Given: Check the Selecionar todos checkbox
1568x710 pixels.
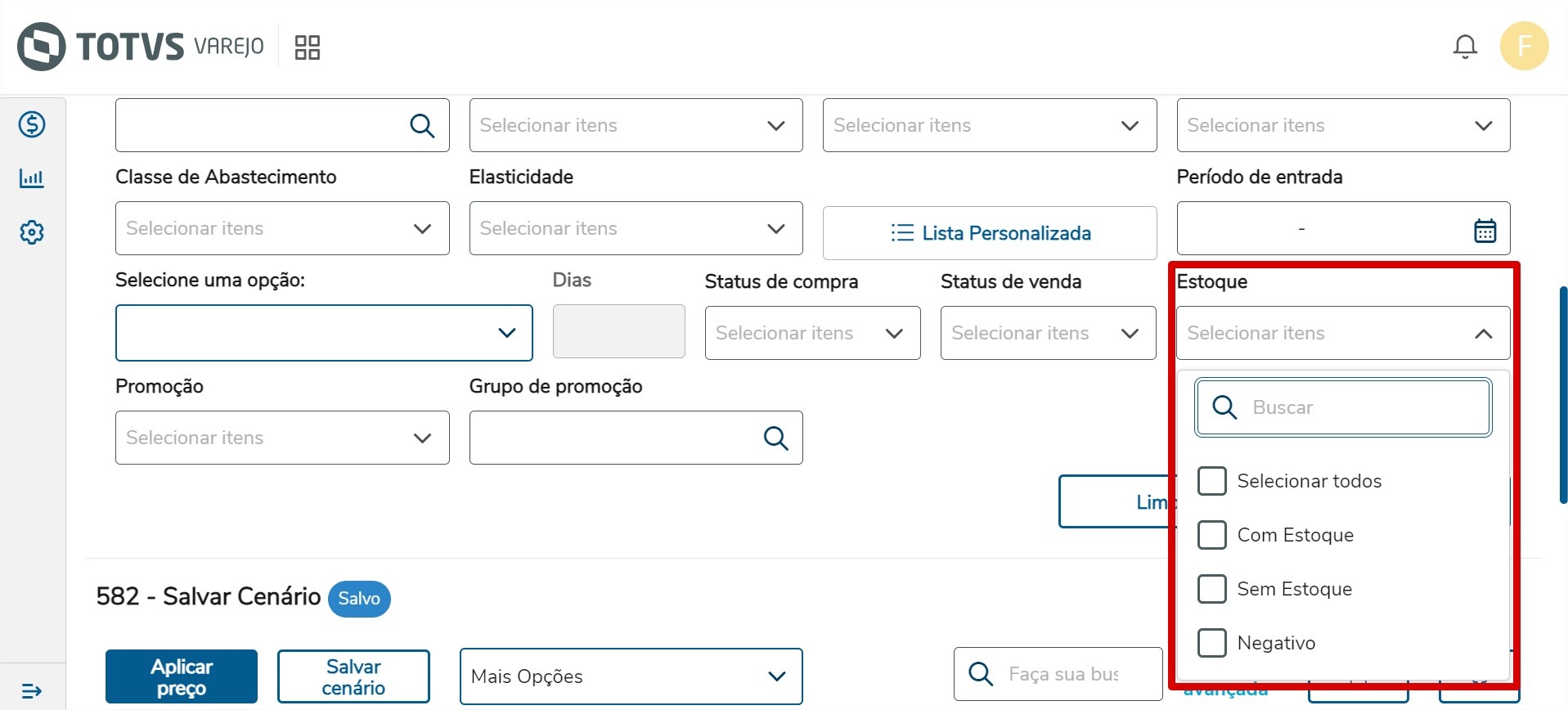Looking at the screenshot, I should (1211, 481).
